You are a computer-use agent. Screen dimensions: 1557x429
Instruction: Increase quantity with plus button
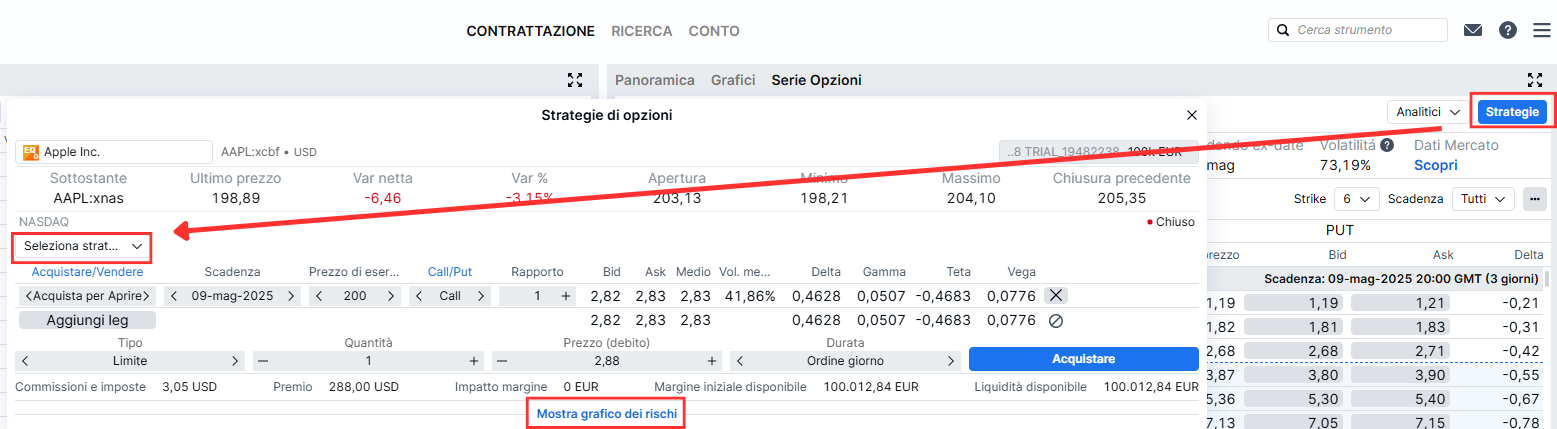pyautogui.click(x=474, y=361)
